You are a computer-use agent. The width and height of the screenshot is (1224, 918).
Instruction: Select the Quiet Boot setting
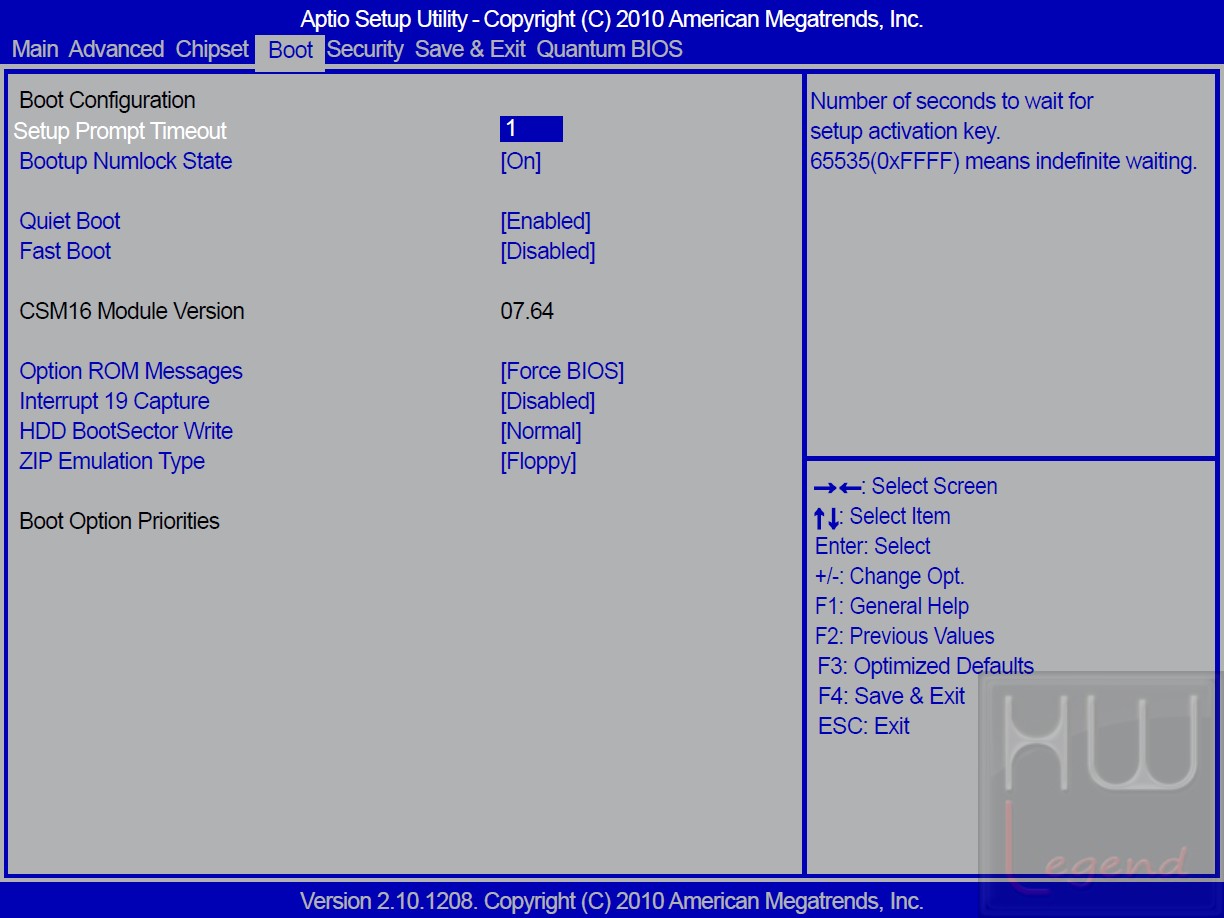(70, 221)
